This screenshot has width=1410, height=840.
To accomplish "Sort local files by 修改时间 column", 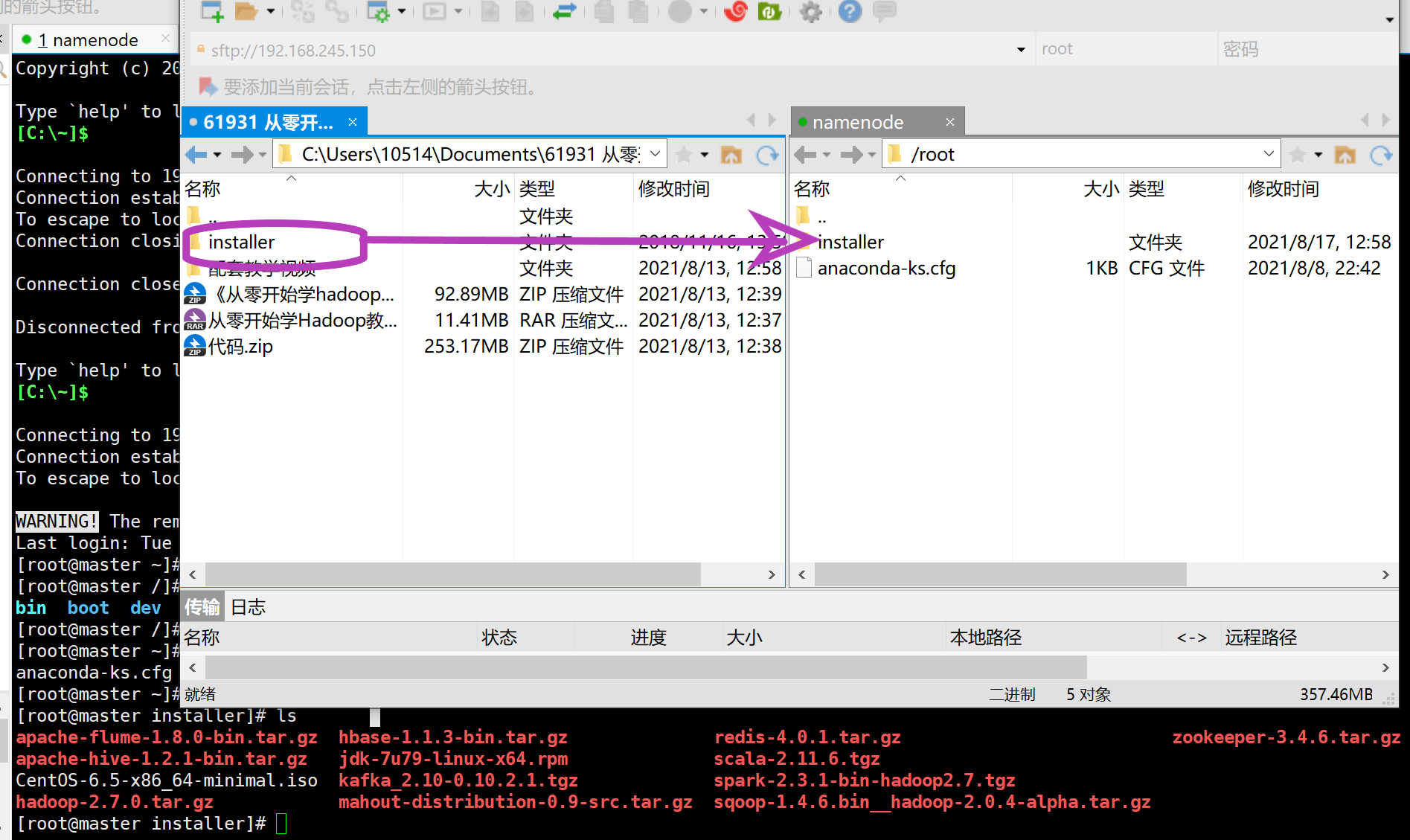I will [708, 189].
